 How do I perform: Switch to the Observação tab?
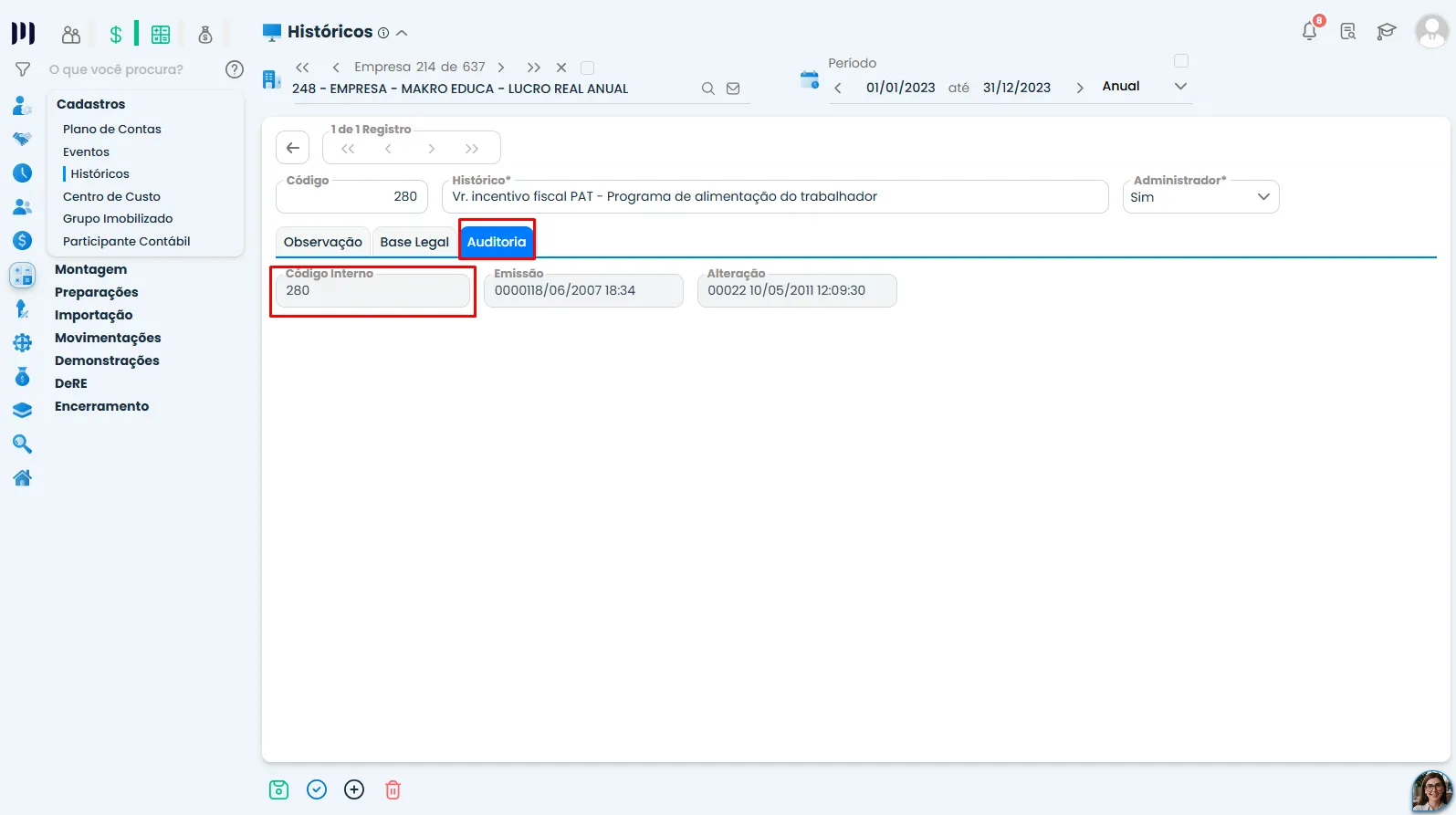[x=323, y=242]
